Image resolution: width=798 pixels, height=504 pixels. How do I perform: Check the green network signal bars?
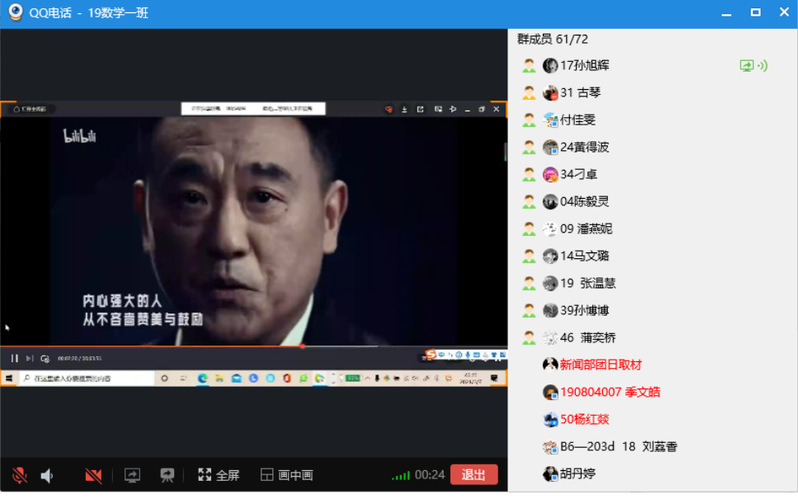pos(401,476)
